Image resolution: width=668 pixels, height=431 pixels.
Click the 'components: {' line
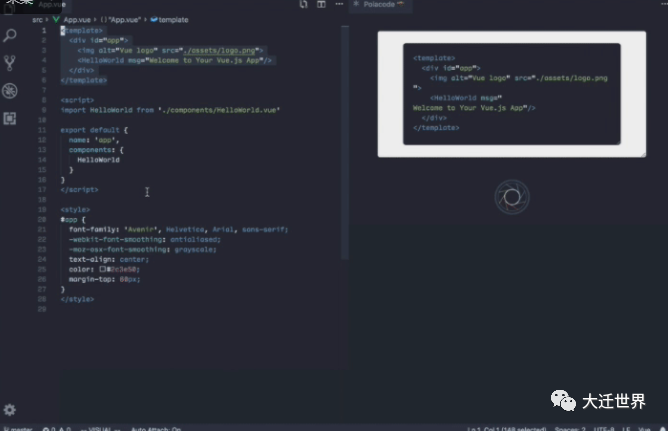pyautogui.click(x=96, y=150)
